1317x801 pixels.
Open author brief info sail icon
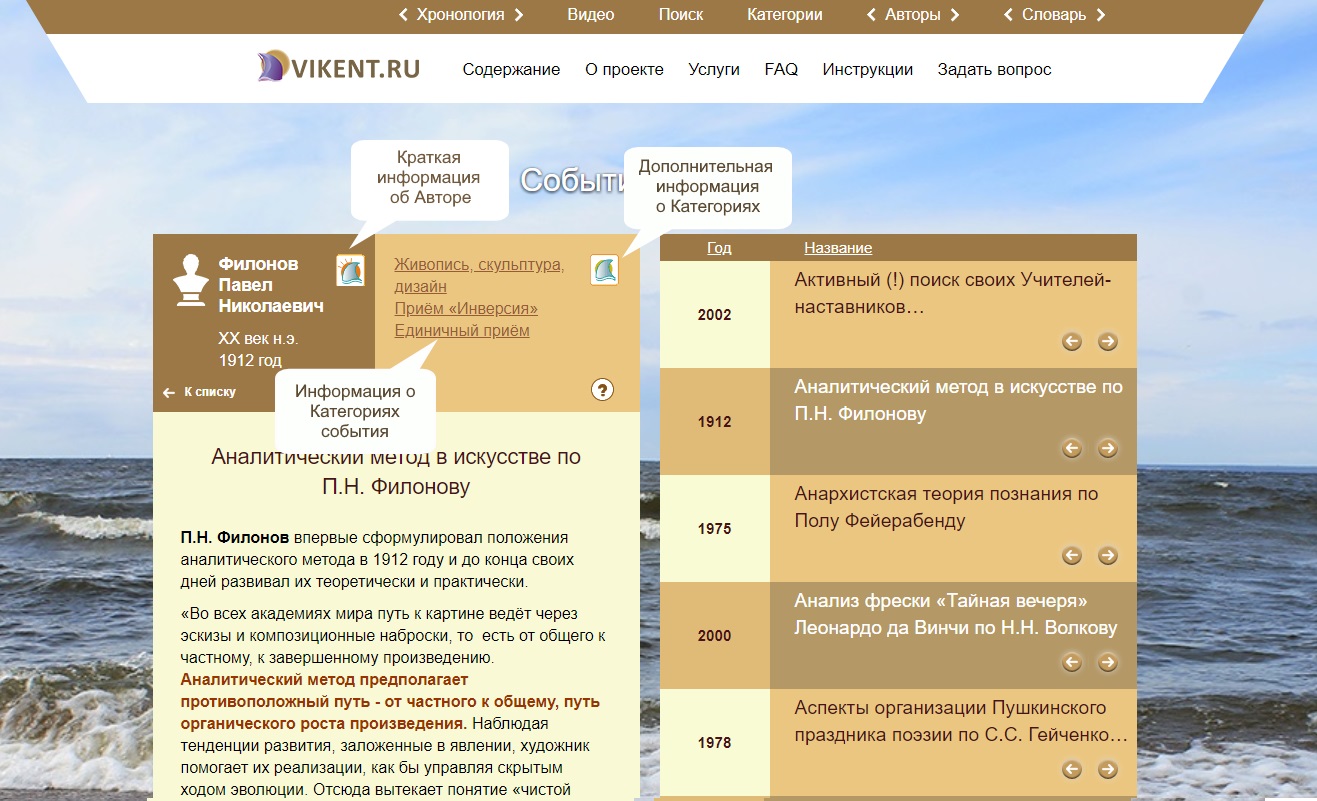point(350,270)
